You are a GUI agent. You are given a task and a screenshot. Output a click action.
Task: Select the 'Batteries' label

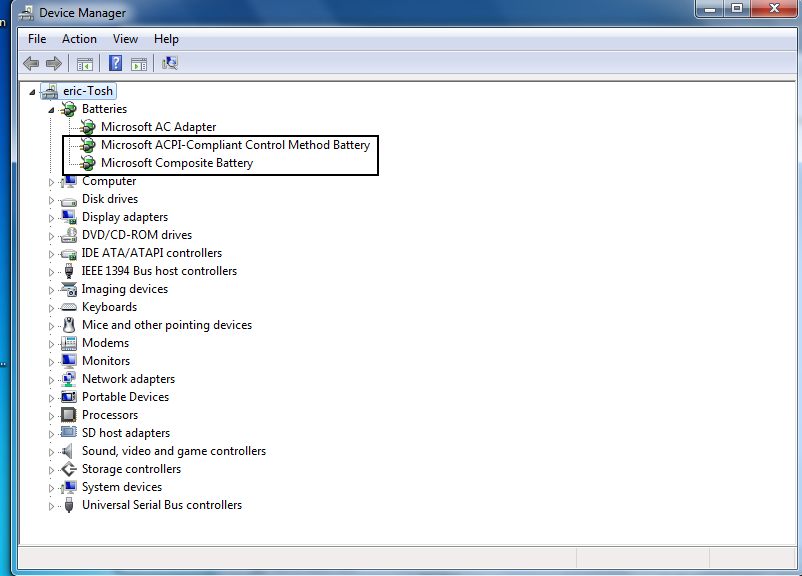tap(104, 109)
